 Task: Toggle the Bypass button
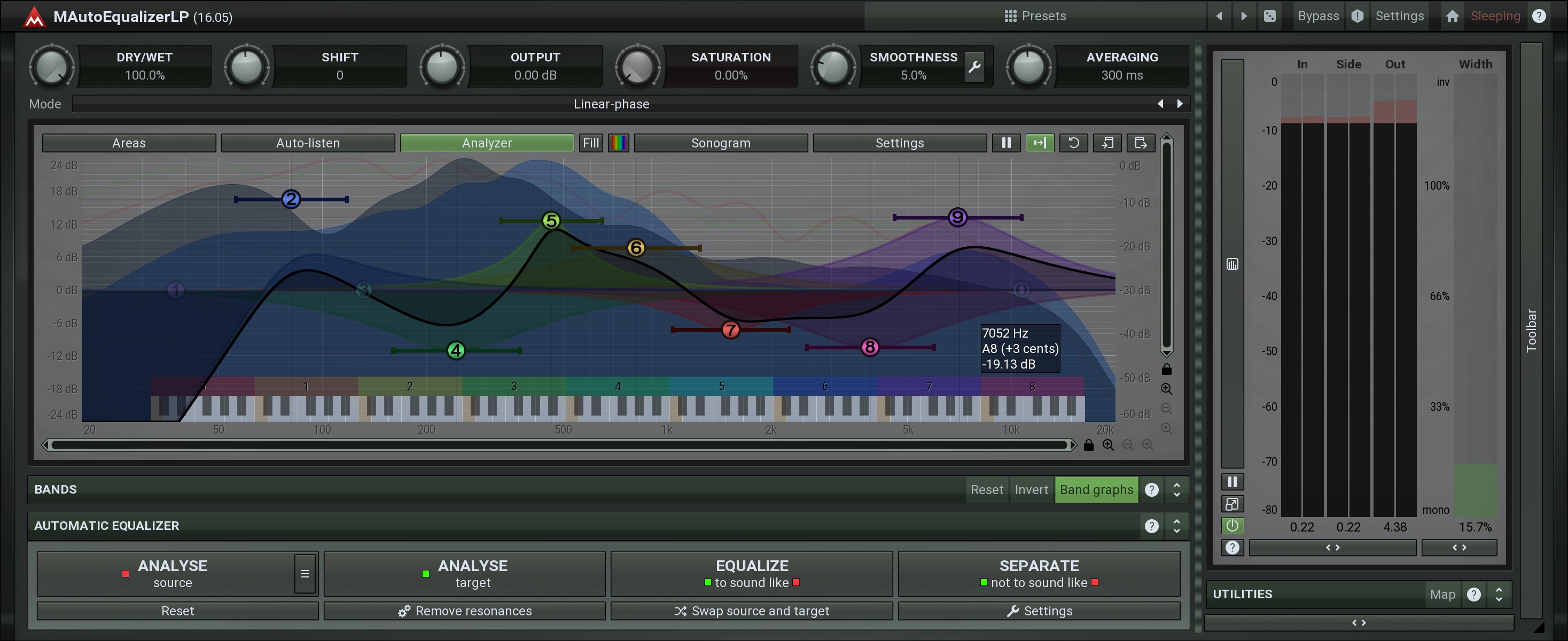pyautogui.click(x=1318, y=16)
